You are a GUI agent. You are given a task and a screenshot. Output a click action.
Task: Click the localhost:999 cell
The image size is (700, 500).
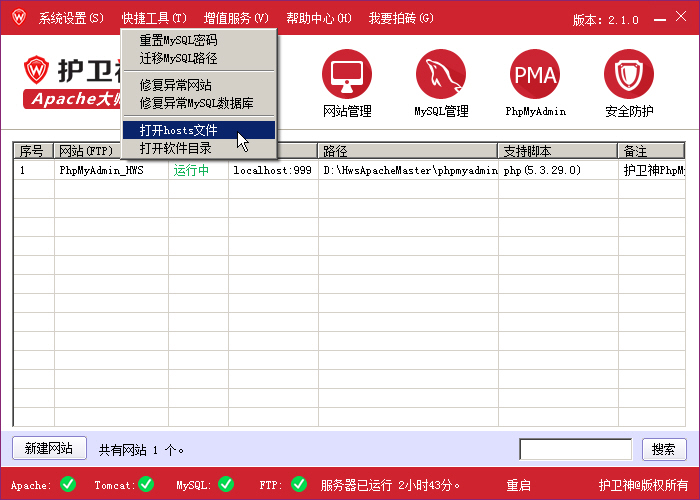pyautogui.click(x=272, y=170)
